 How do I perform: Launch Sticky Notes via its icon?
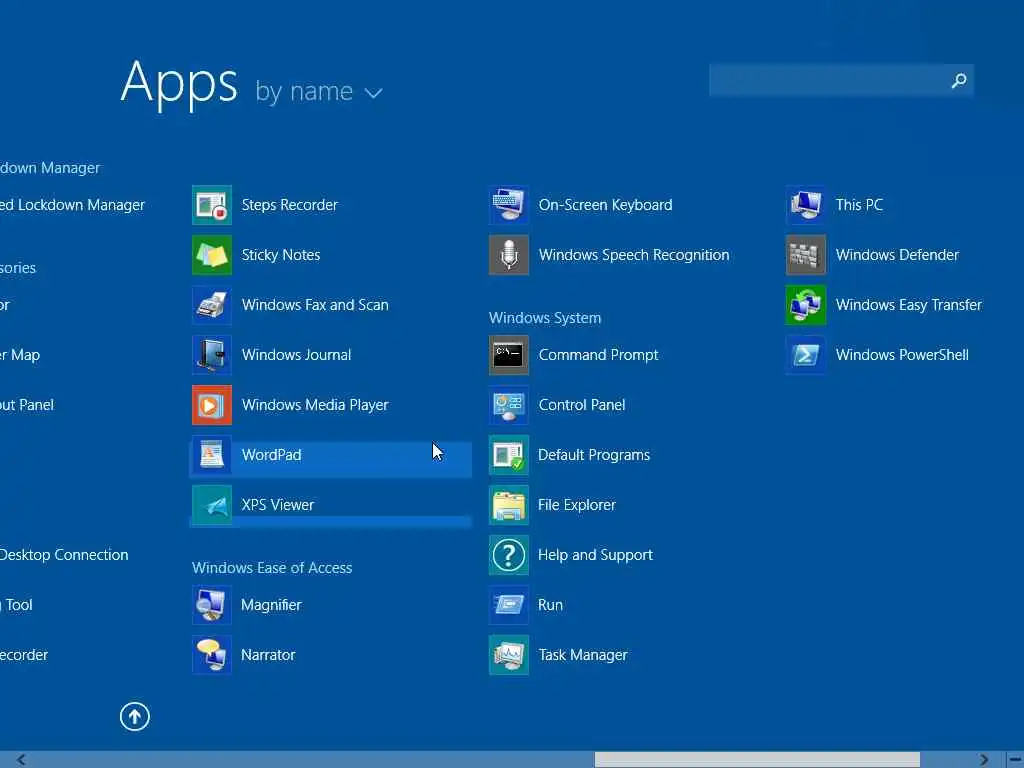(212, 255)
